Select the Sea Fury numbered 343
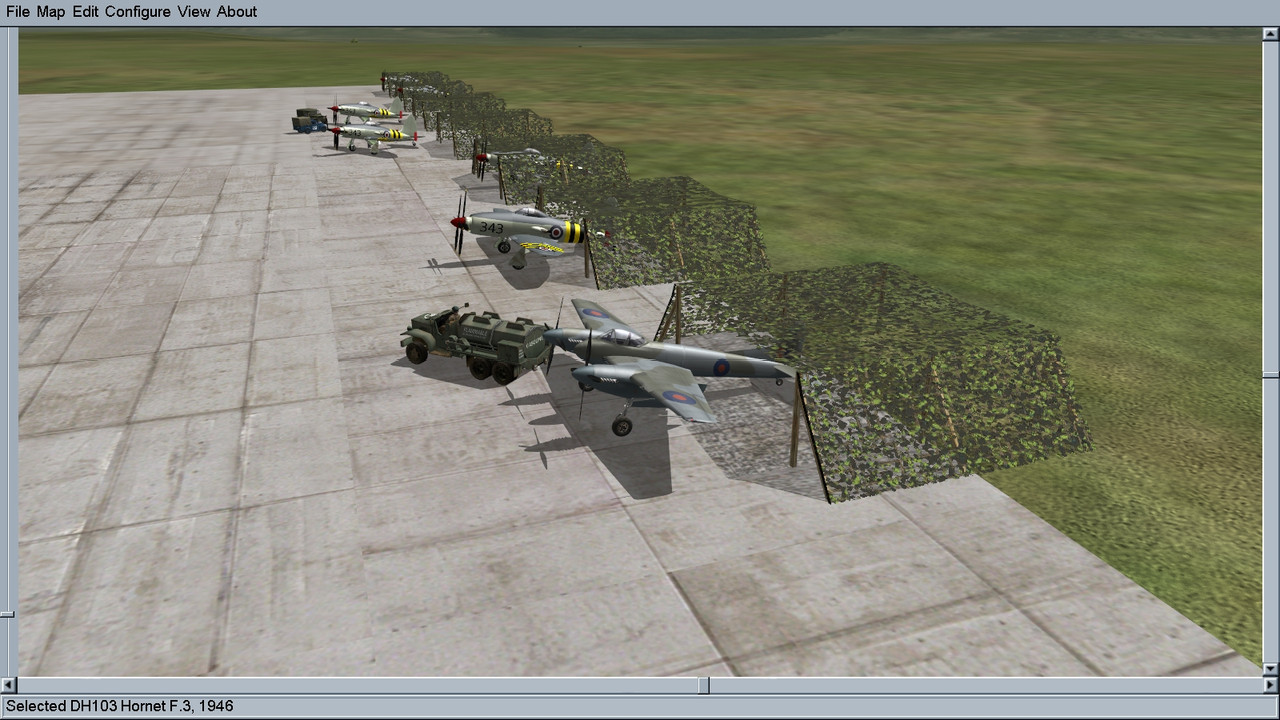The height and width of the screenshot is (720, 1280). tap(525, 232)
